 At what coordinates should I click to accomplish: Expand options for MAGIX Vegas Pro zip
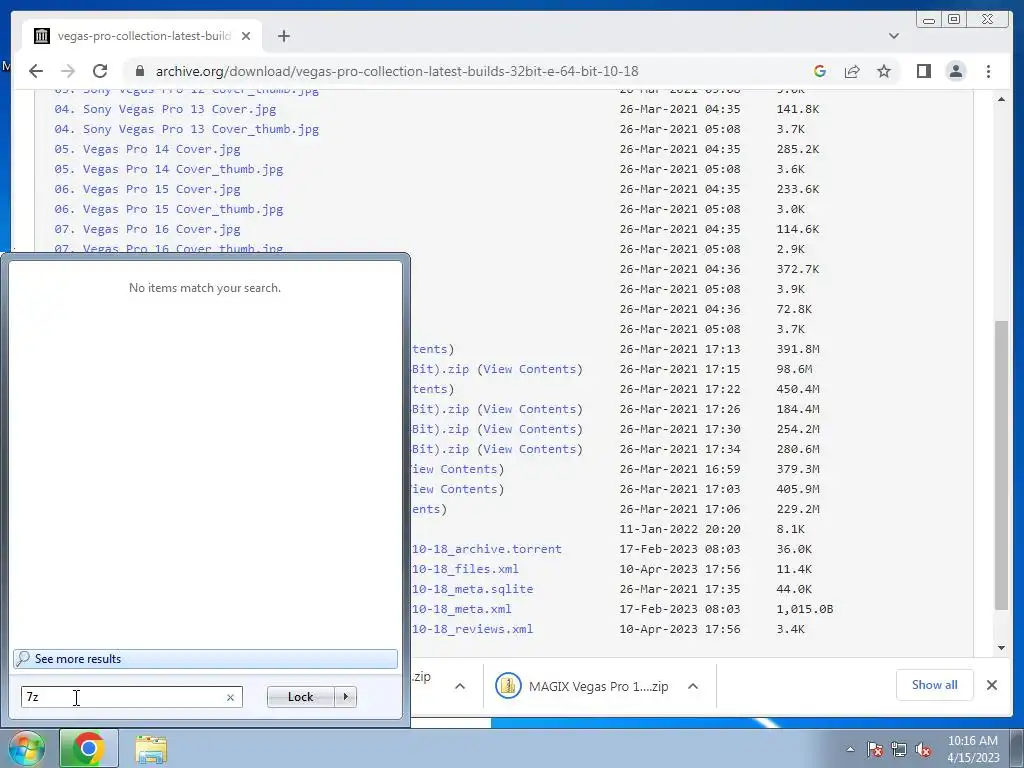693,686
